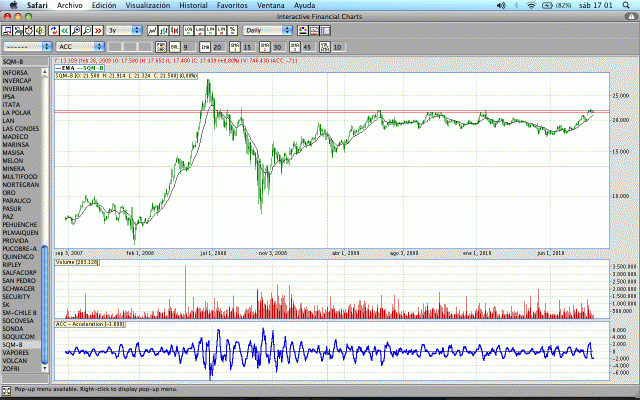Select LAS CONDES in the stock list
The width and height of the screenshot is (640, 400).
click(x=21, y=129)
